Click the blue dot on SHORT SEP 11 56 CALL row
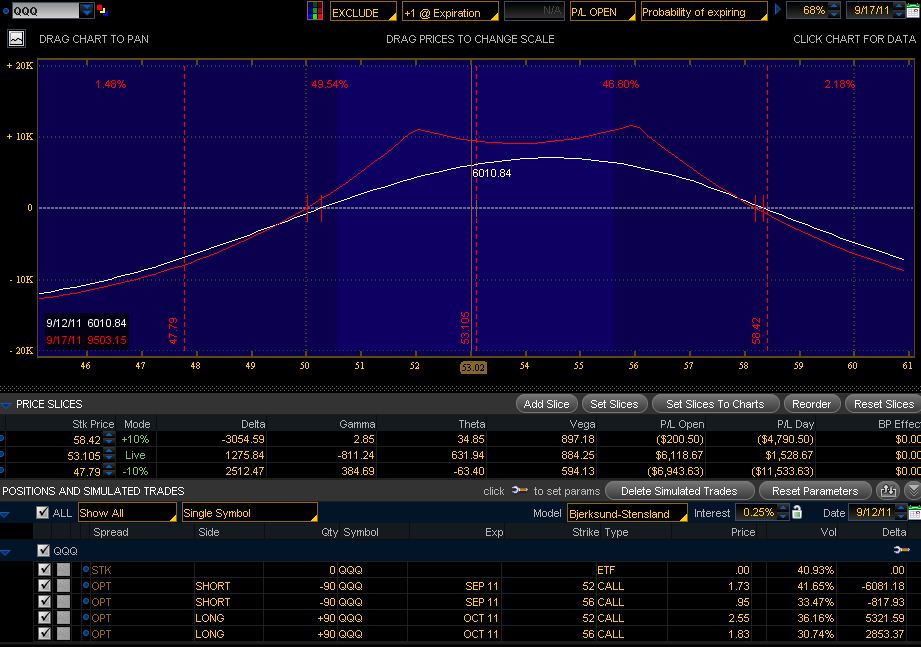 coord(86,601)
